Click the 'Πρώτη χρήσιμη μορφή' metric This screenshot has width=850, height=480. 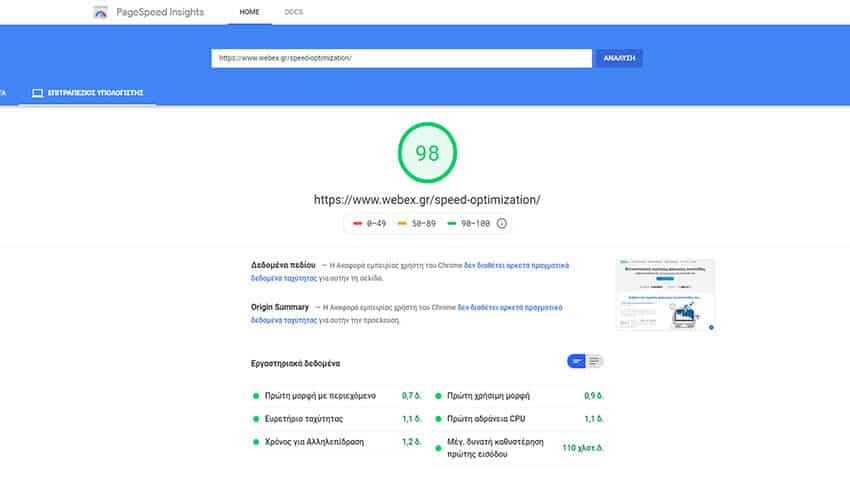coord(488,396)
